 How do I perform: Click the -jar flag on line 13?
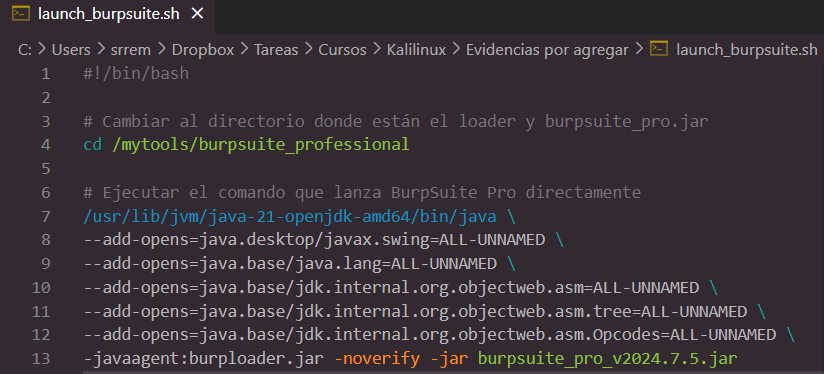[449, 359]
